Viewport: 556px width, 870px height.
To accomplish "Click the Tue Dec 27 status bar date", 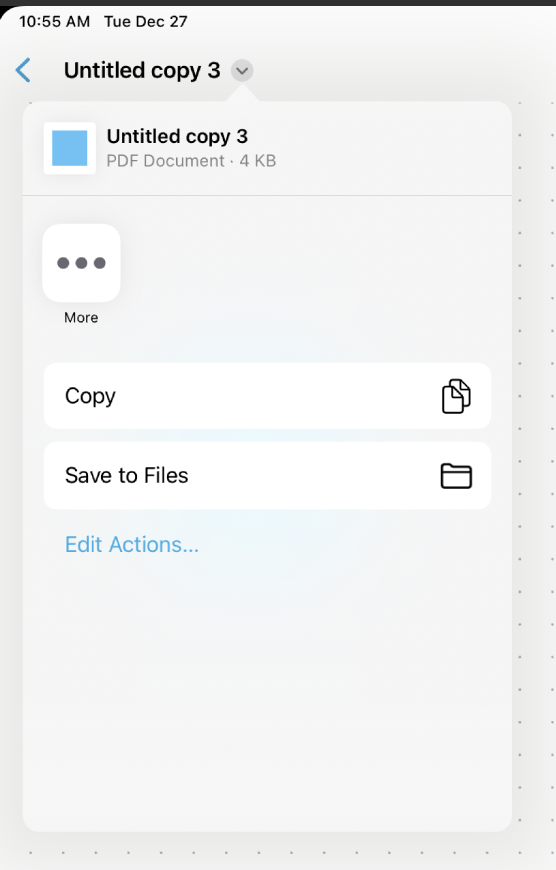I will coord(146,22).
